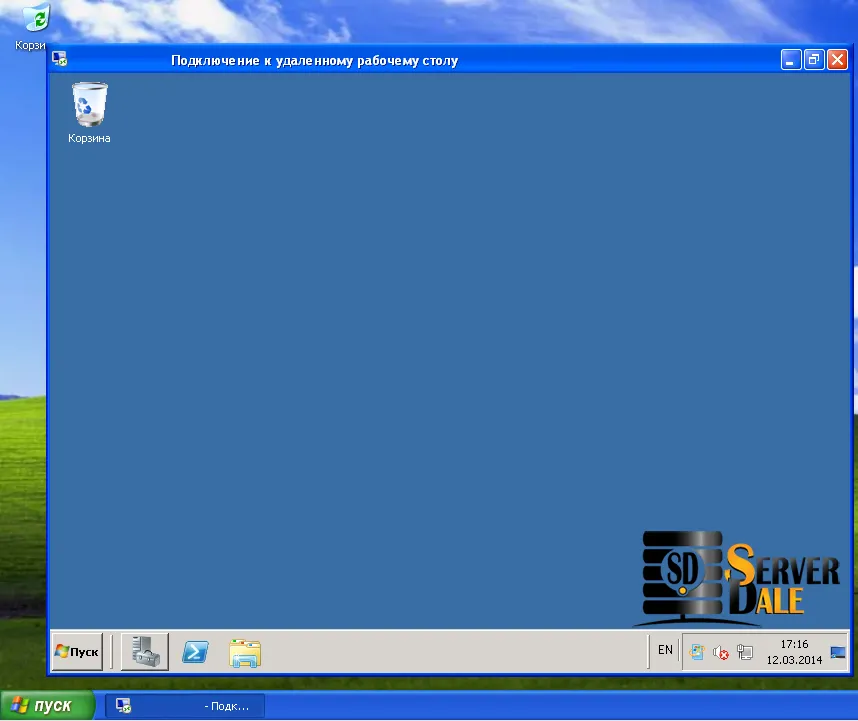
Task: Minimize the remote desktop connection window
Action: [x=791, y=59]
